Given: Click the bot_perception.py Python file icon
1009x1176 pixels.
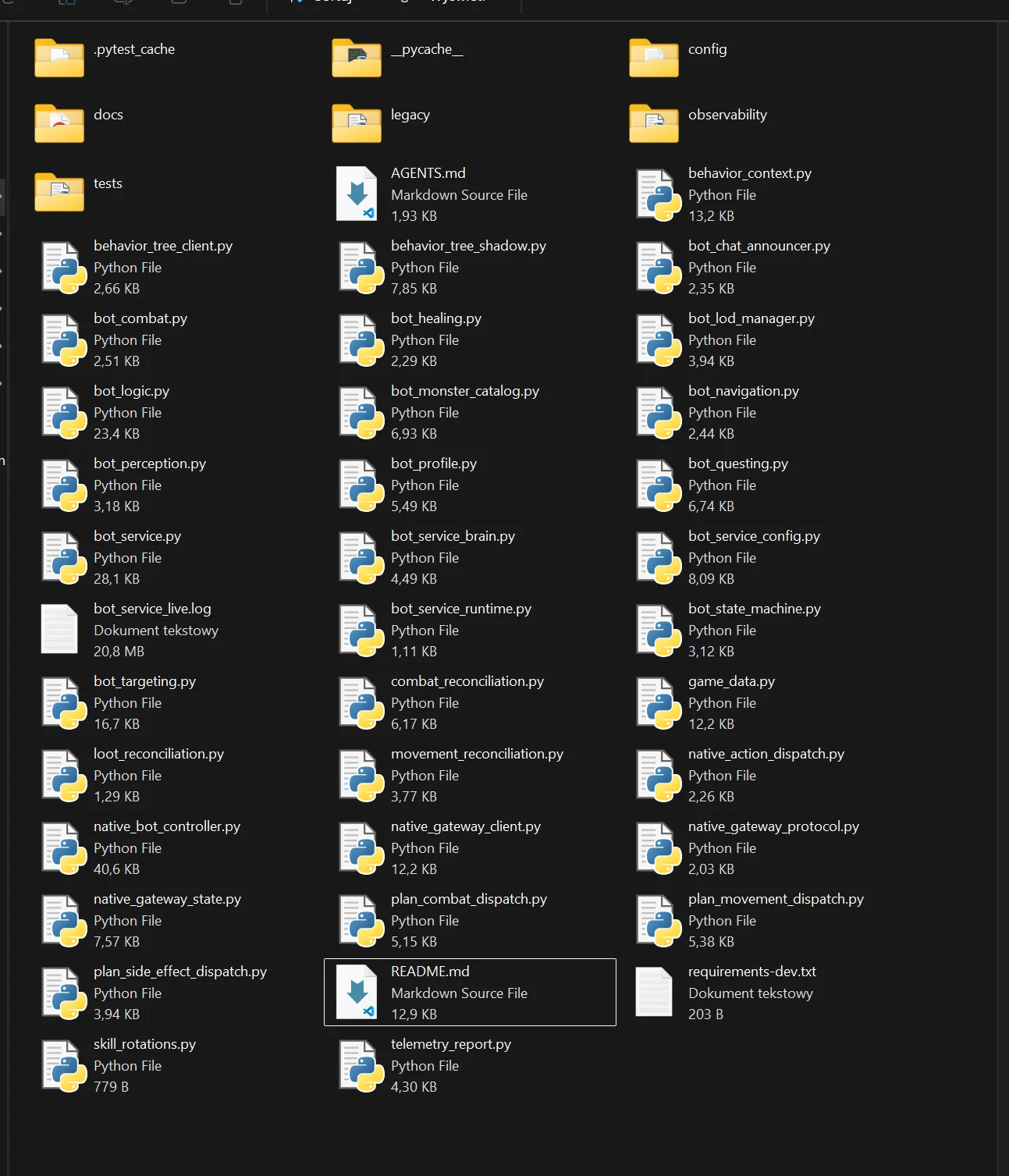Looking at the screenshot, I should click(x=64, y=485).
